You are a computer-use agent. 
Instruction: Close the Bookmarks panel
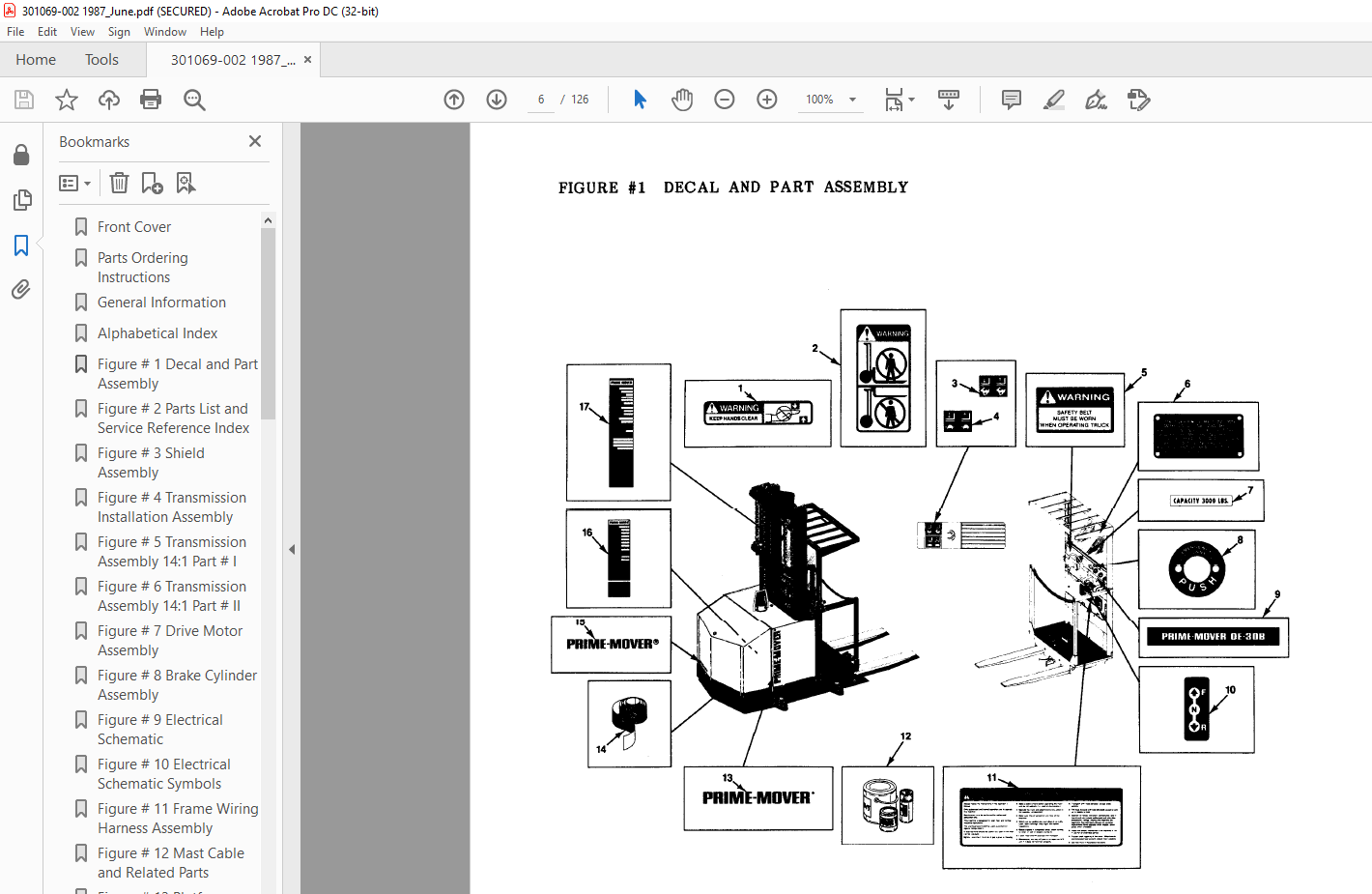click(x=255, y=141)
